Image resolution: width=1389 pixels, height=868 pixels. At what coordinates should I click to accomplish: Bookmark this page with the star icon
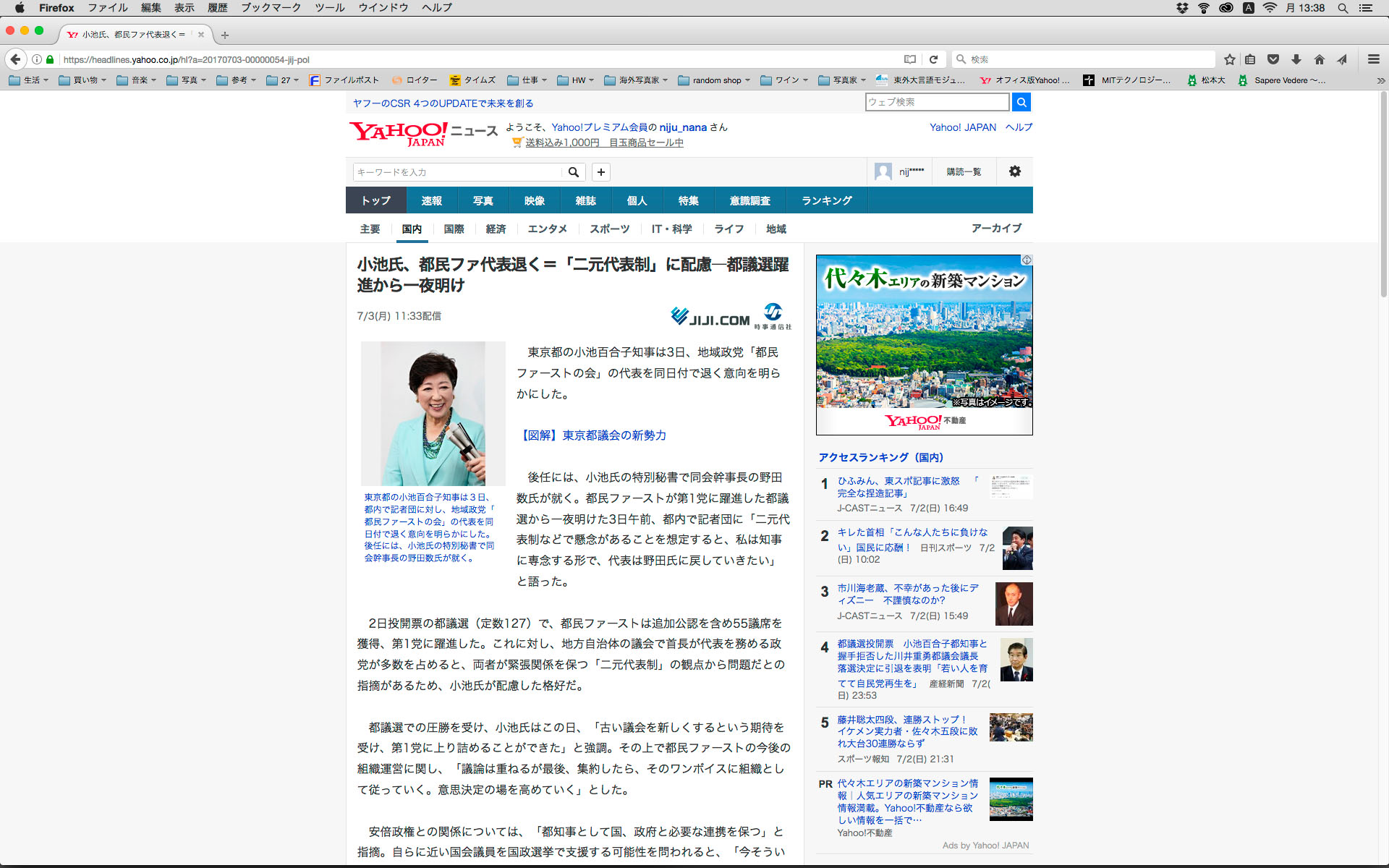click(1229, 59)
